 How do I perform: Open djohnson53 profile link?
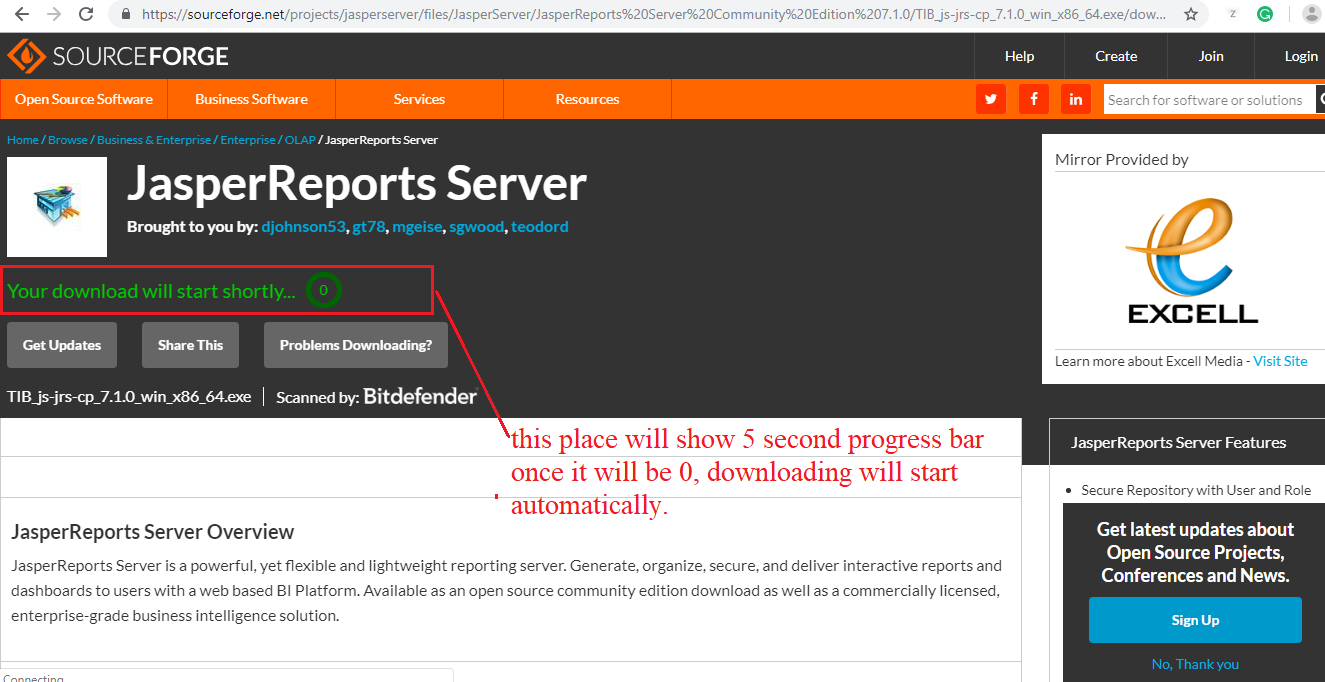(304, 227)
